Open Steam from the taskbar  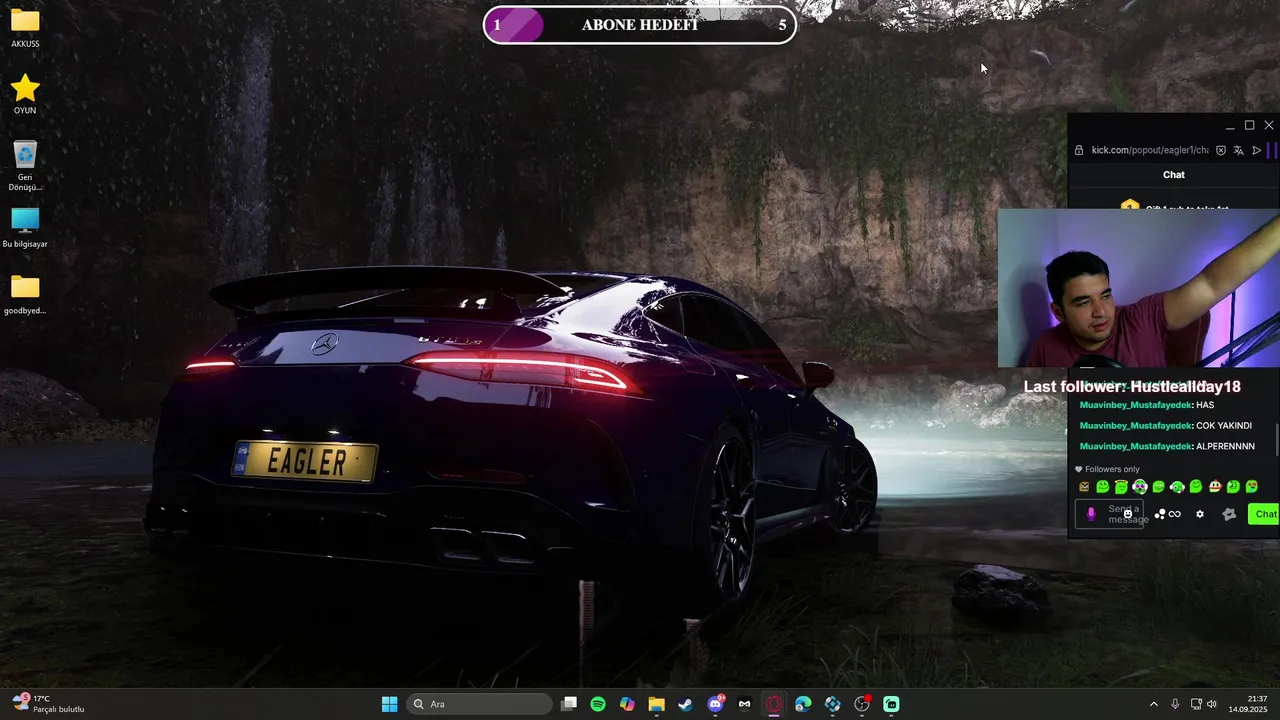click(685, 704)
